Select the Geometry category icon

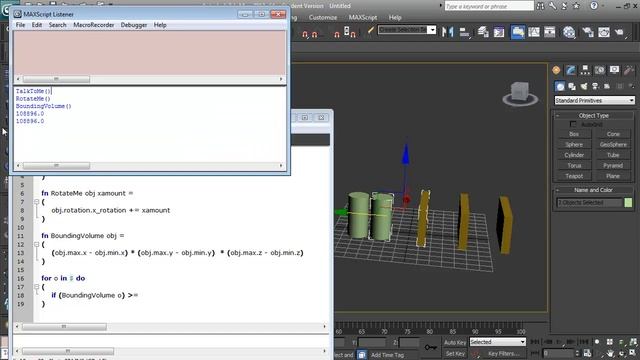[x=560, y=86]
